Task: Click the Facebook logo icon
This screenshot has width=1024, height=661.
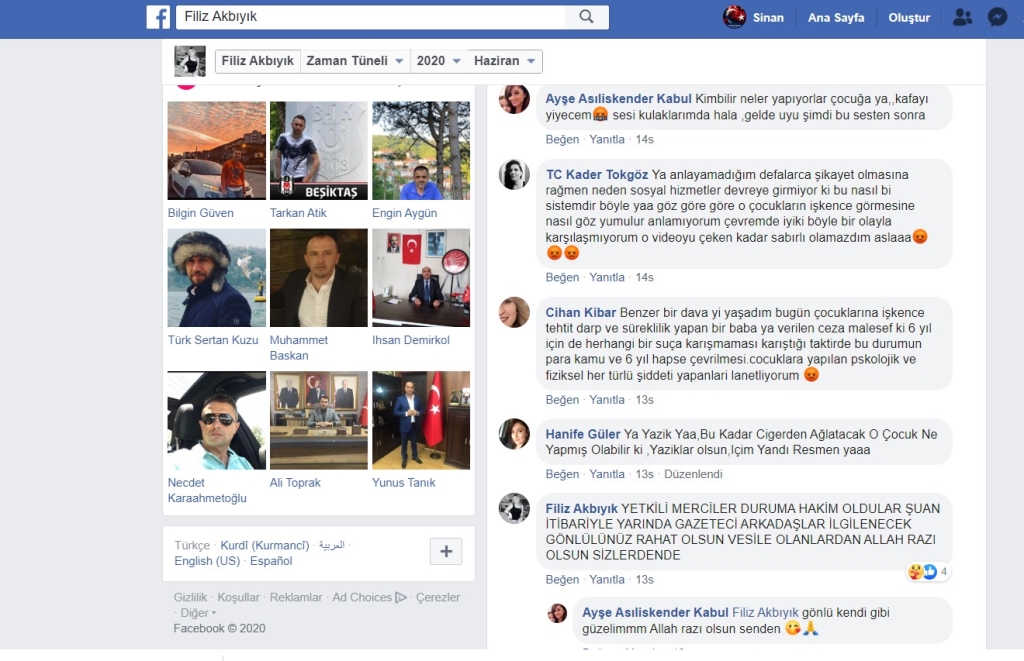Action: (x=158, y=17)
